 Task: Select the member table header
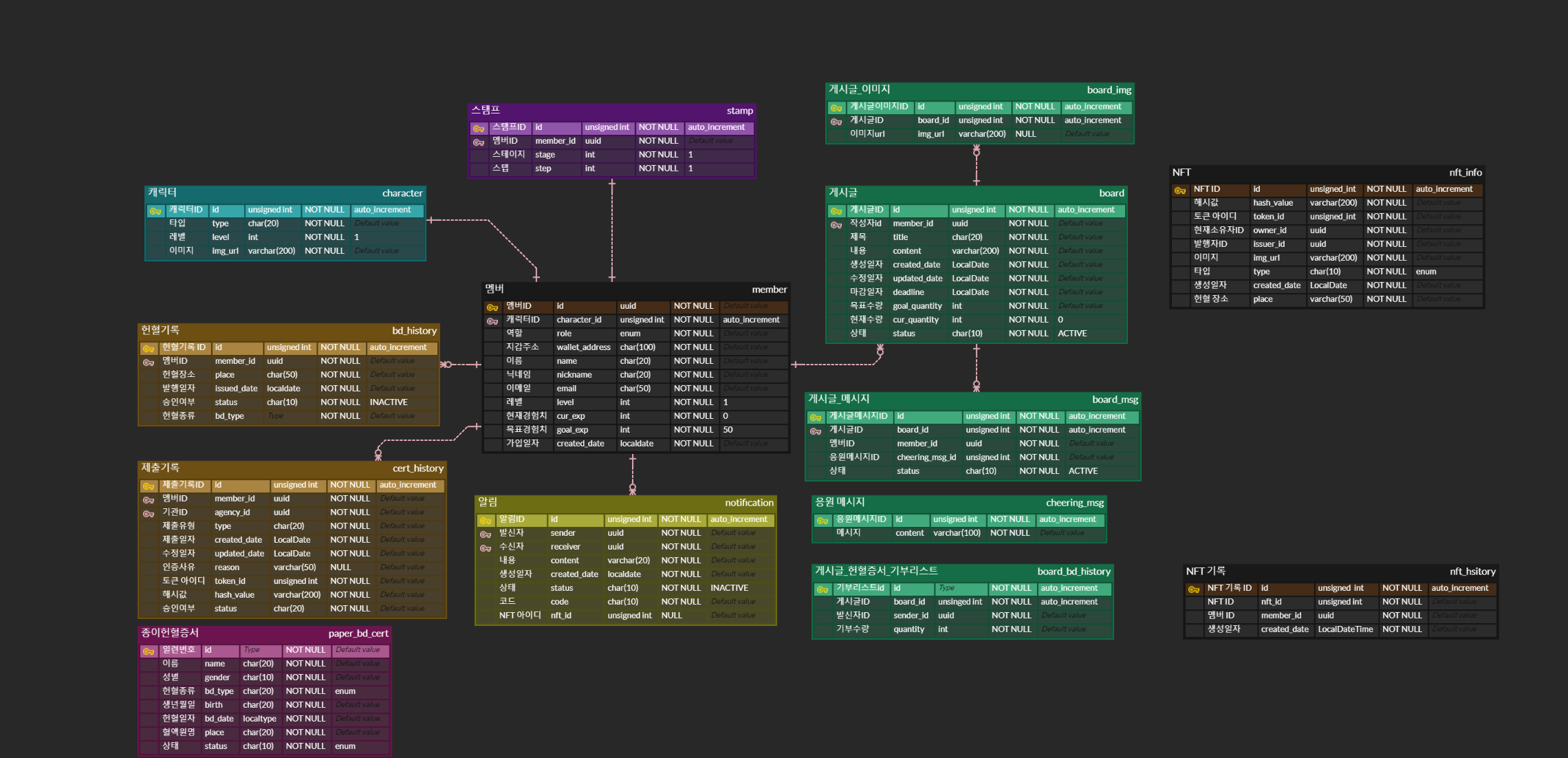tap(635, 289)
